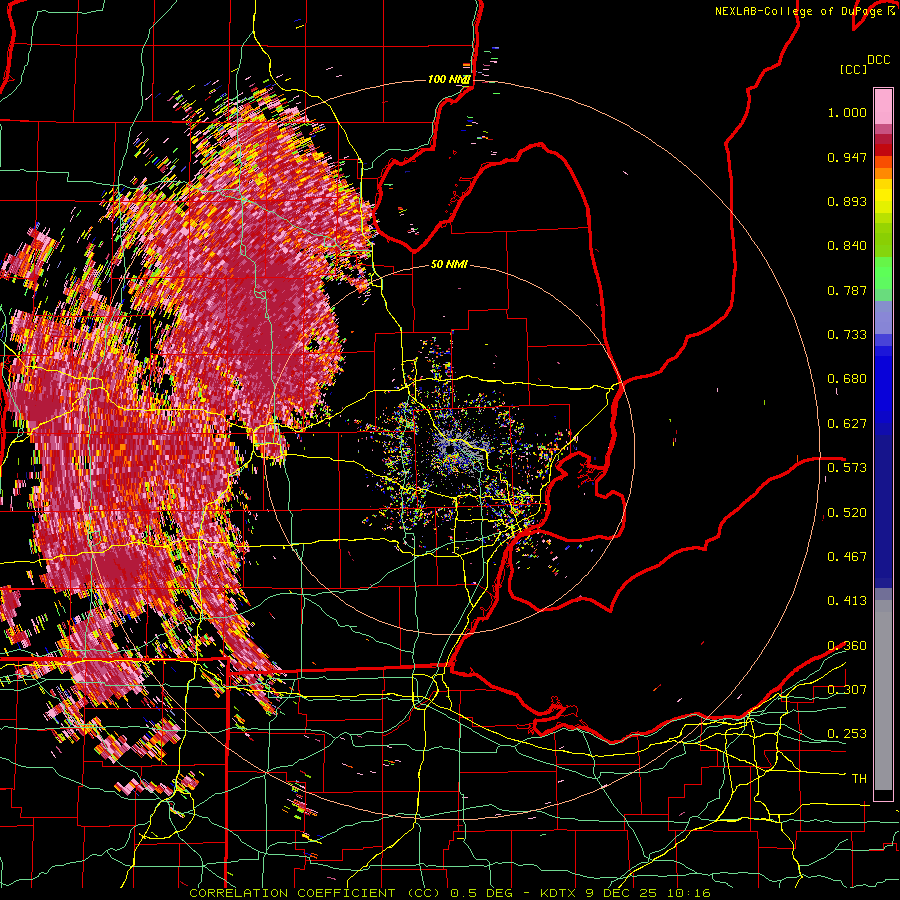Pick the lavender segment of the color bar
This screenshot has height=900, width=900.
[883, 318]
